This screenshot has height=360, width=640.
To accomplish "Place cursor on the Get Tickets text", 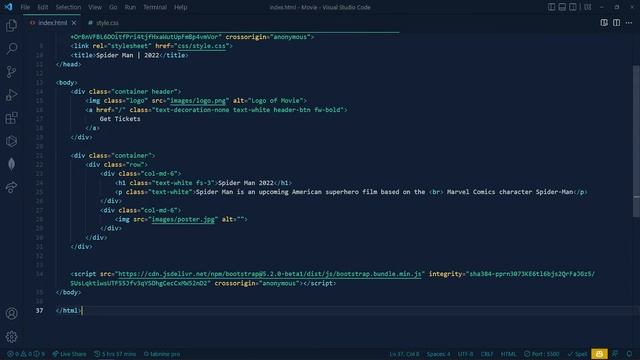I will click(120, 119).
